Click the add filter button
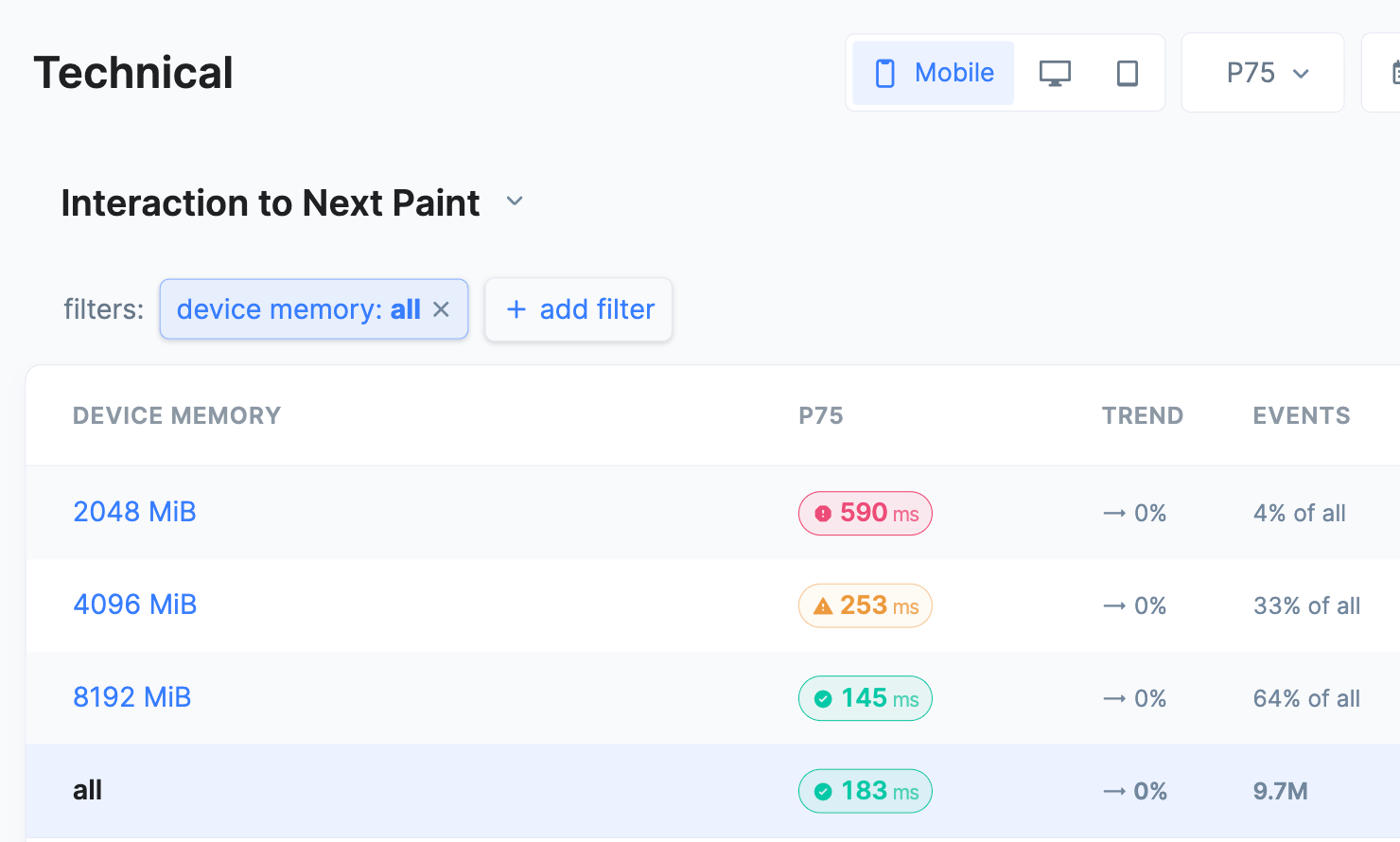 pyautogui.click(x=579, y=309)
